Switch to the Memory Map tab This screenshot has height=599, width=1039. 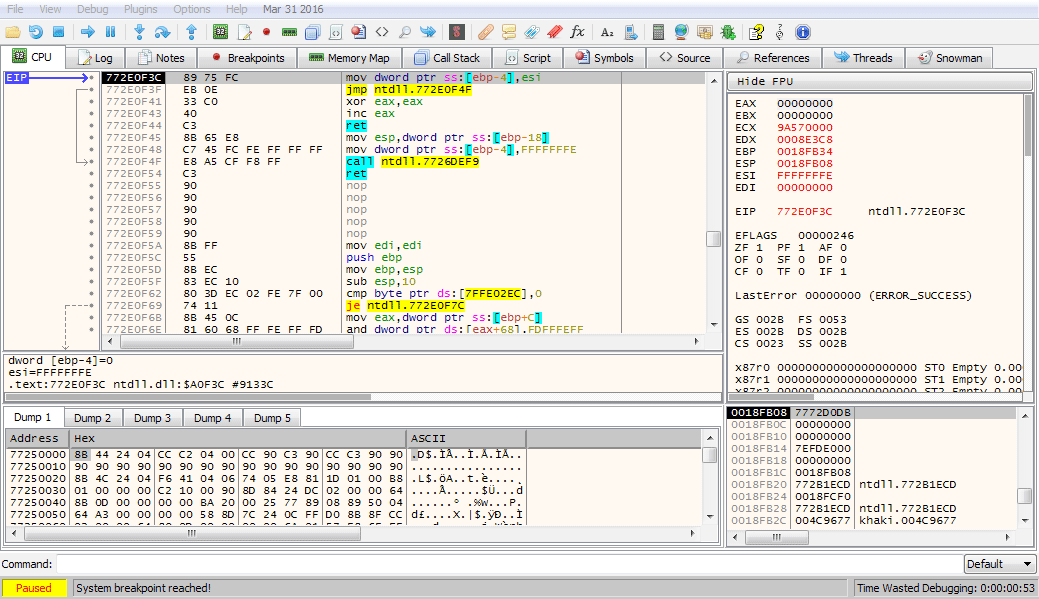349,58
